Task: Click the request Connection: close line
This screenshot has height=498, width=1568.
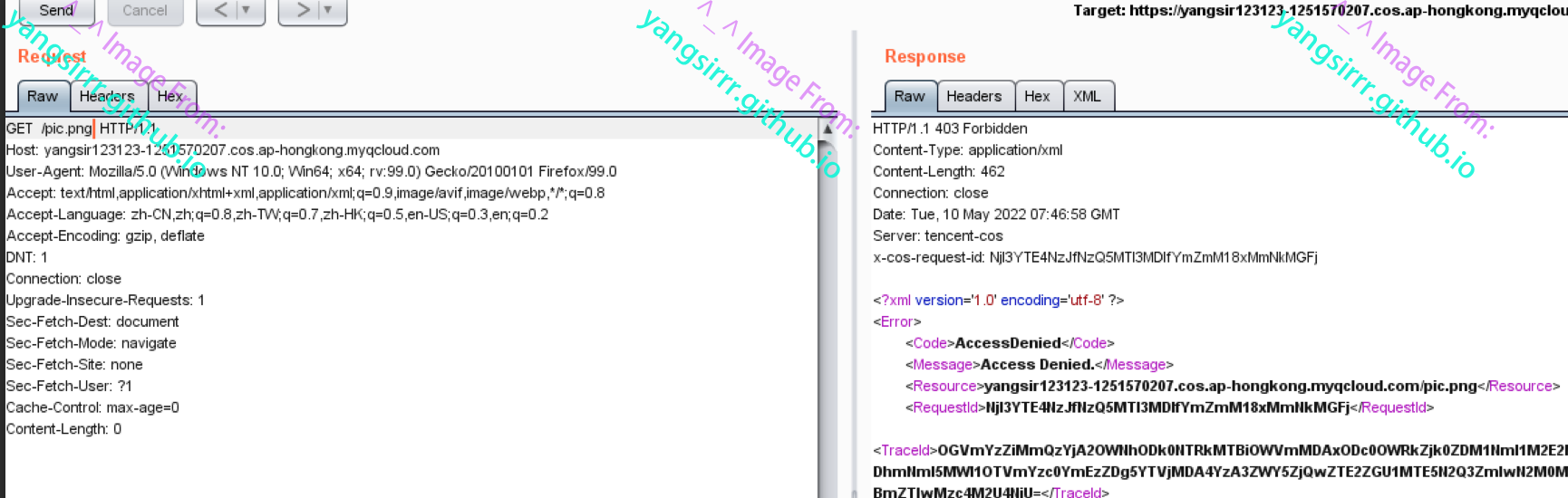Action: tap(63, 279)
